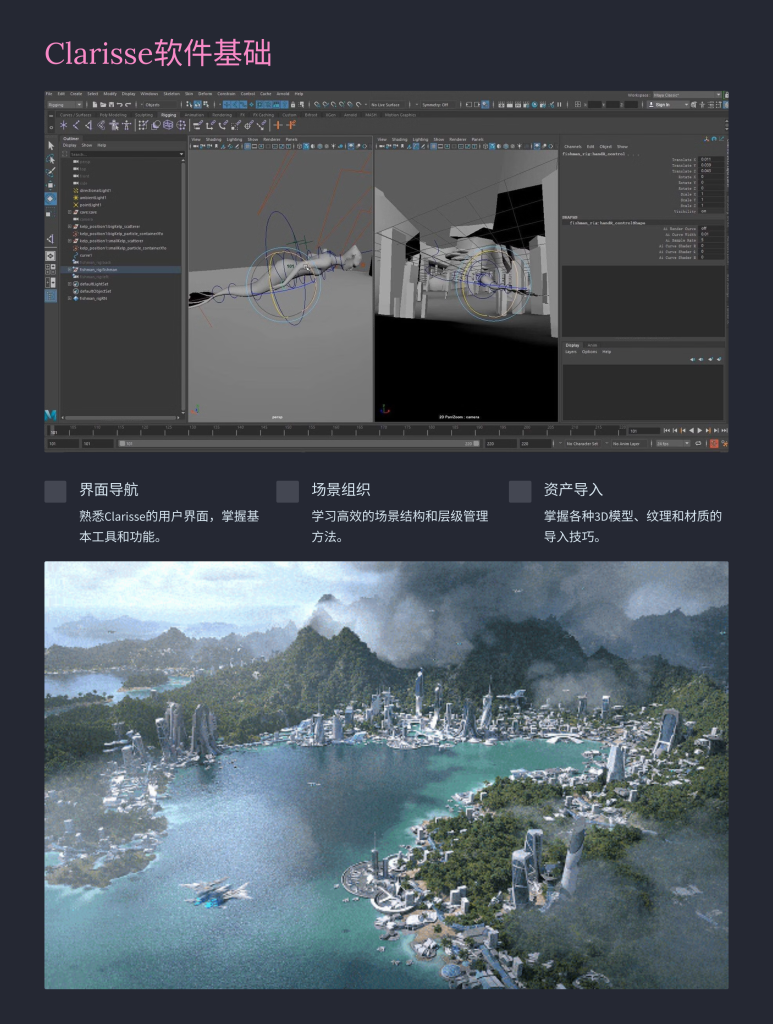Click go to start of playback range
This screenshot has height=1024, width=773.
click(667, 430)
